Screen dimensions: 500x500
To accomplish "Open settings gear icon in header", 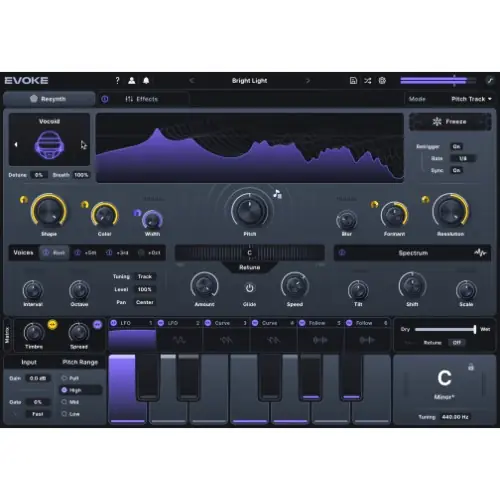I will click(x=382, y=81).
